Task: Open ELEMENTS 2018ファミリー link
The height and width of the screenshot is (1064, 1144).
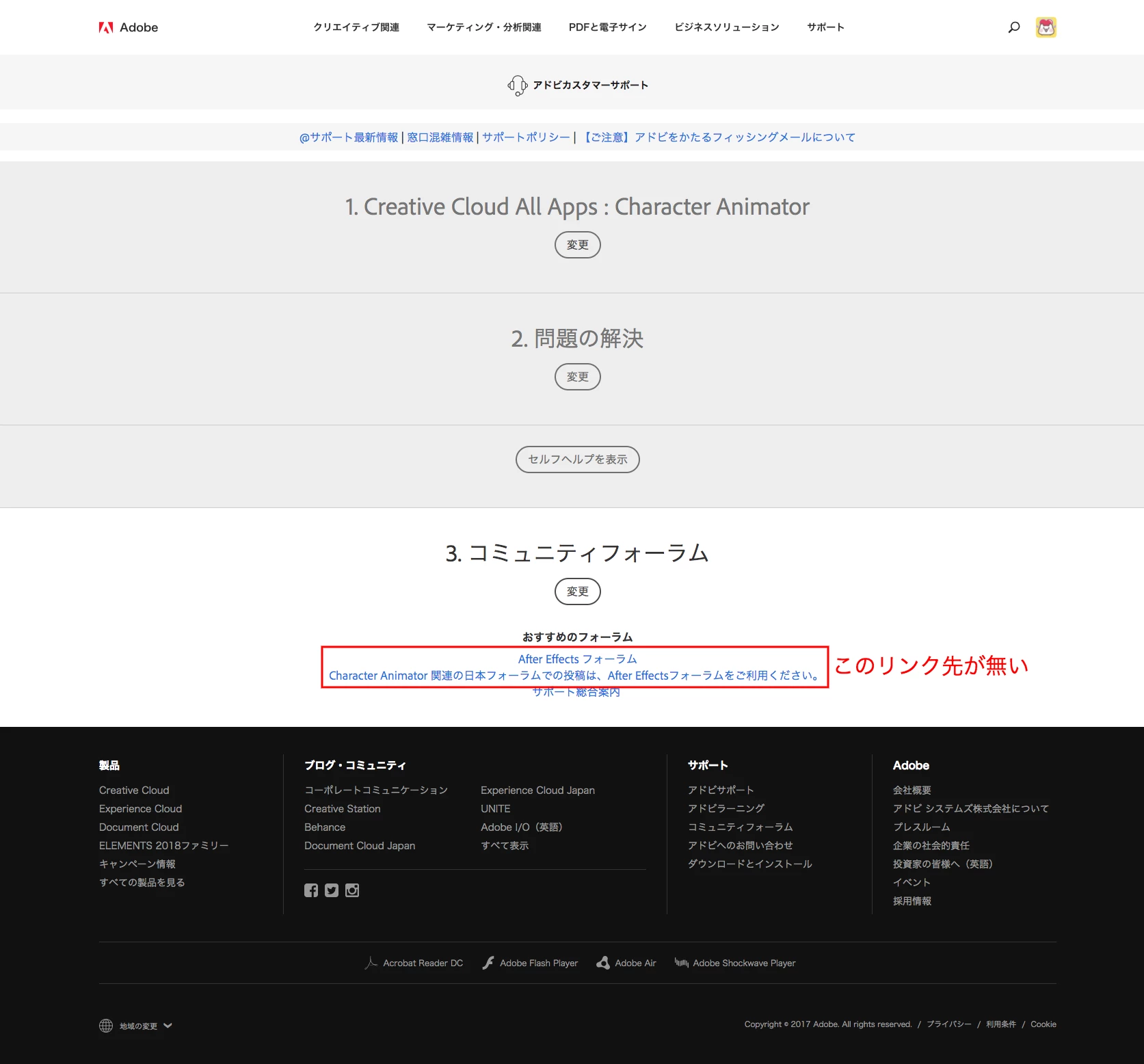Action: coord(164,846)
